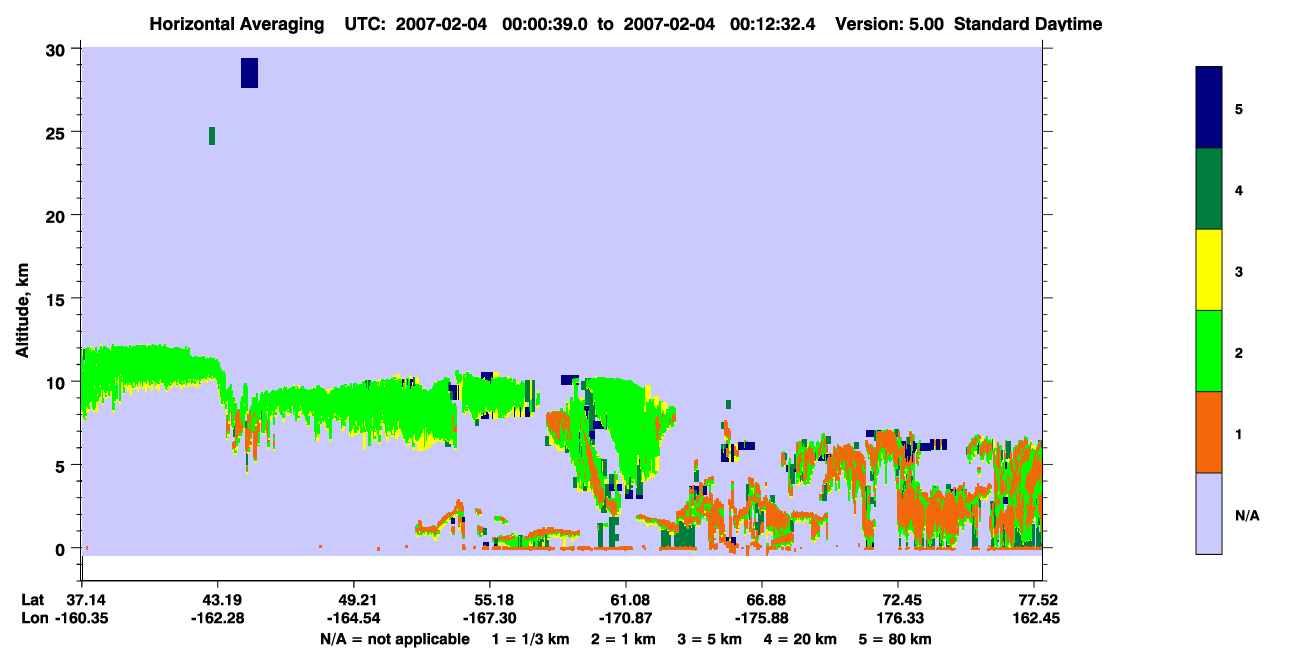Click the lavender N/A legend swatch
The width and height of the screenshot is (1300, 667).
1209,513
